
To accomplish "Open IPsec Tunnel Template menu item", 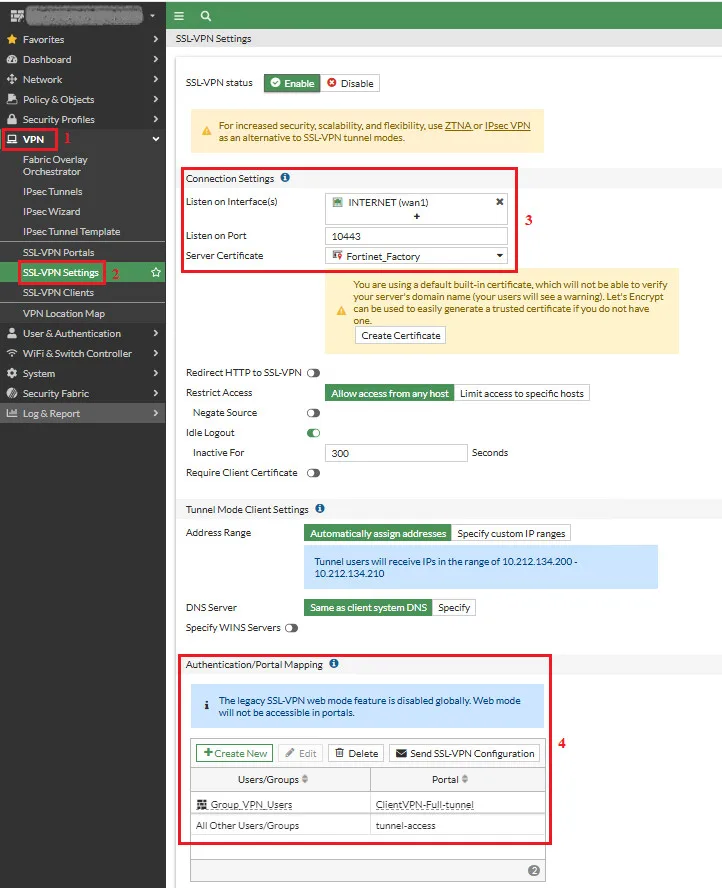I will point(71,232).
